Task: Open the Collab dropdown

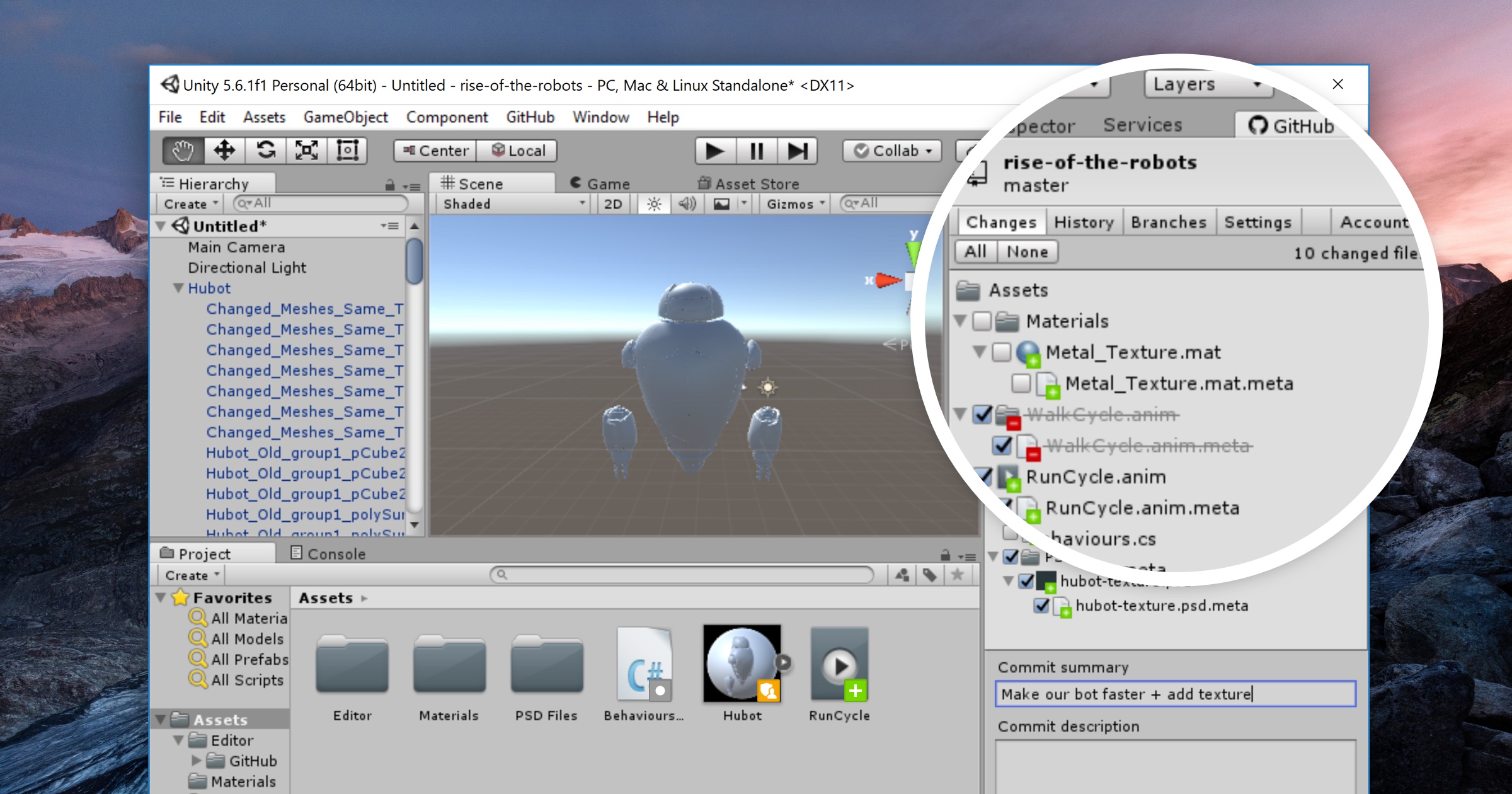Action: (892, 151)
